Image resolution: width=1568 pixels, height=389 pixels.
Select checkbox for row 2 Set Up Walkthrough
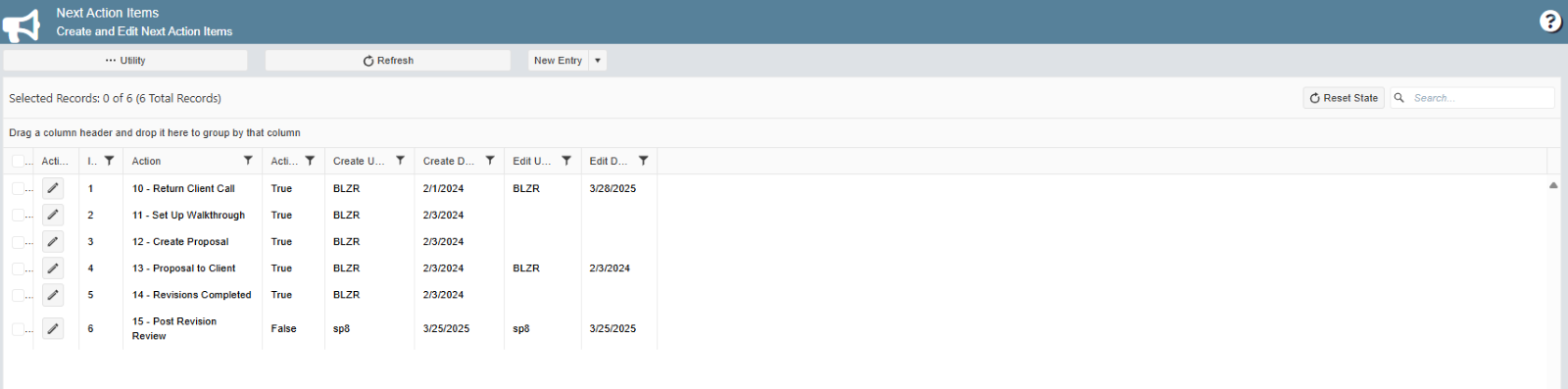18,215
